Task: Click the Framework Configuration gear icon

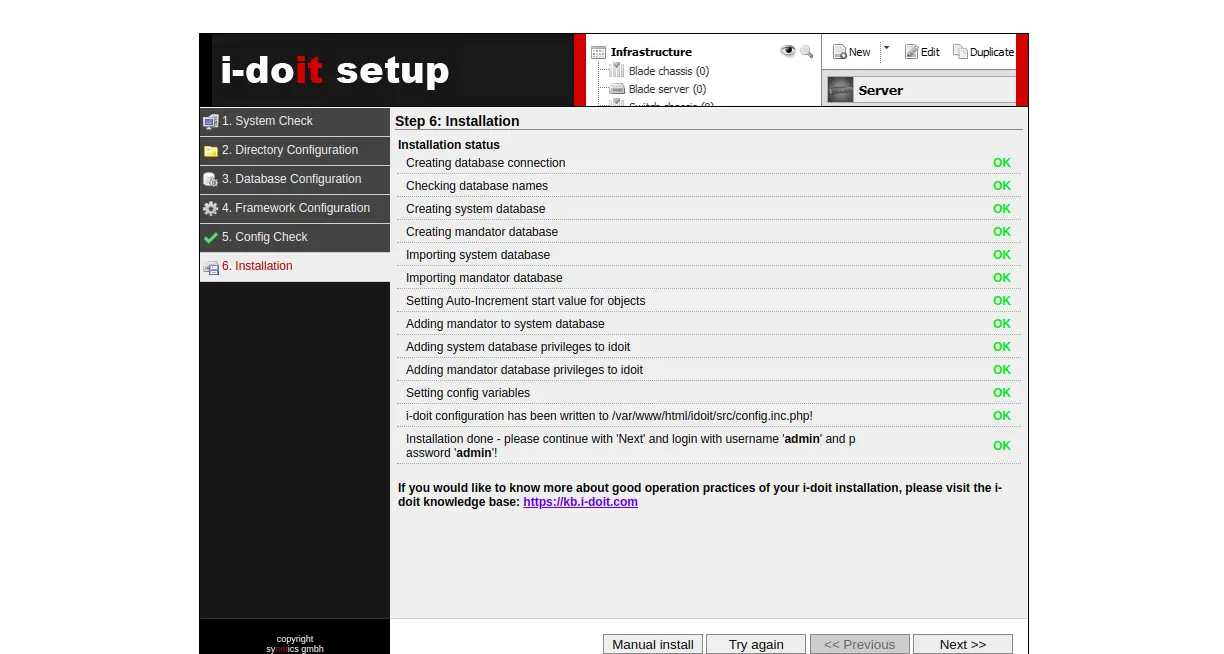Action: pos(210,209)
